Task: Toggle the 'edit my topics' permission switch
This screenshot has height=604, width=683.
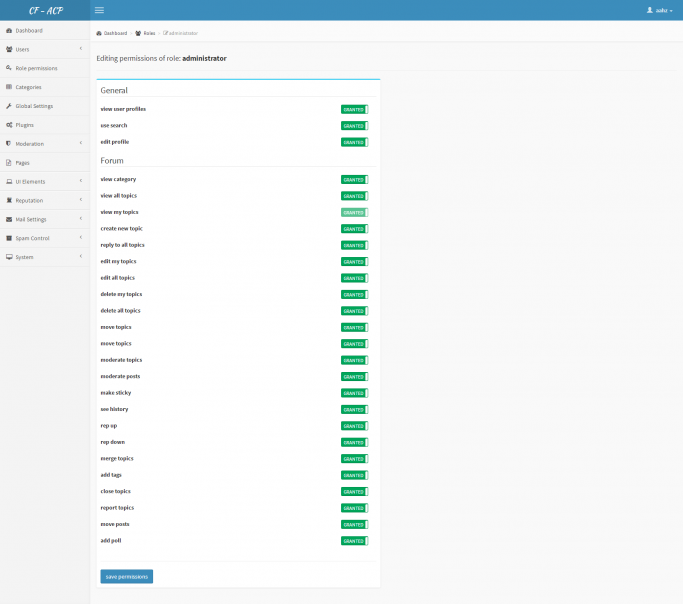Action: (355, 262)
